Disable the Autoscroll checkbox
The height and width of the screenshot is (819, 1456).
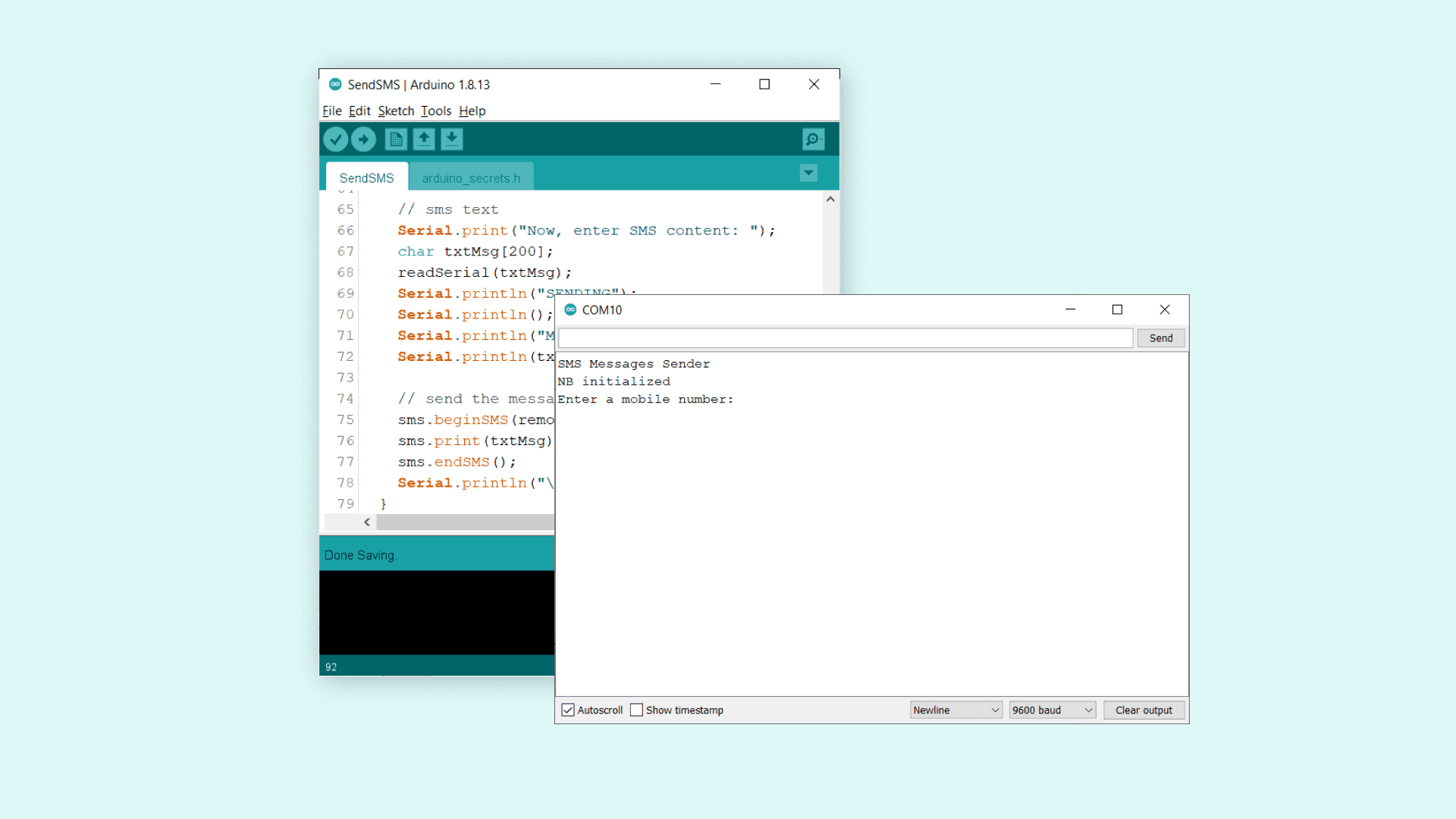coord(568,710)
